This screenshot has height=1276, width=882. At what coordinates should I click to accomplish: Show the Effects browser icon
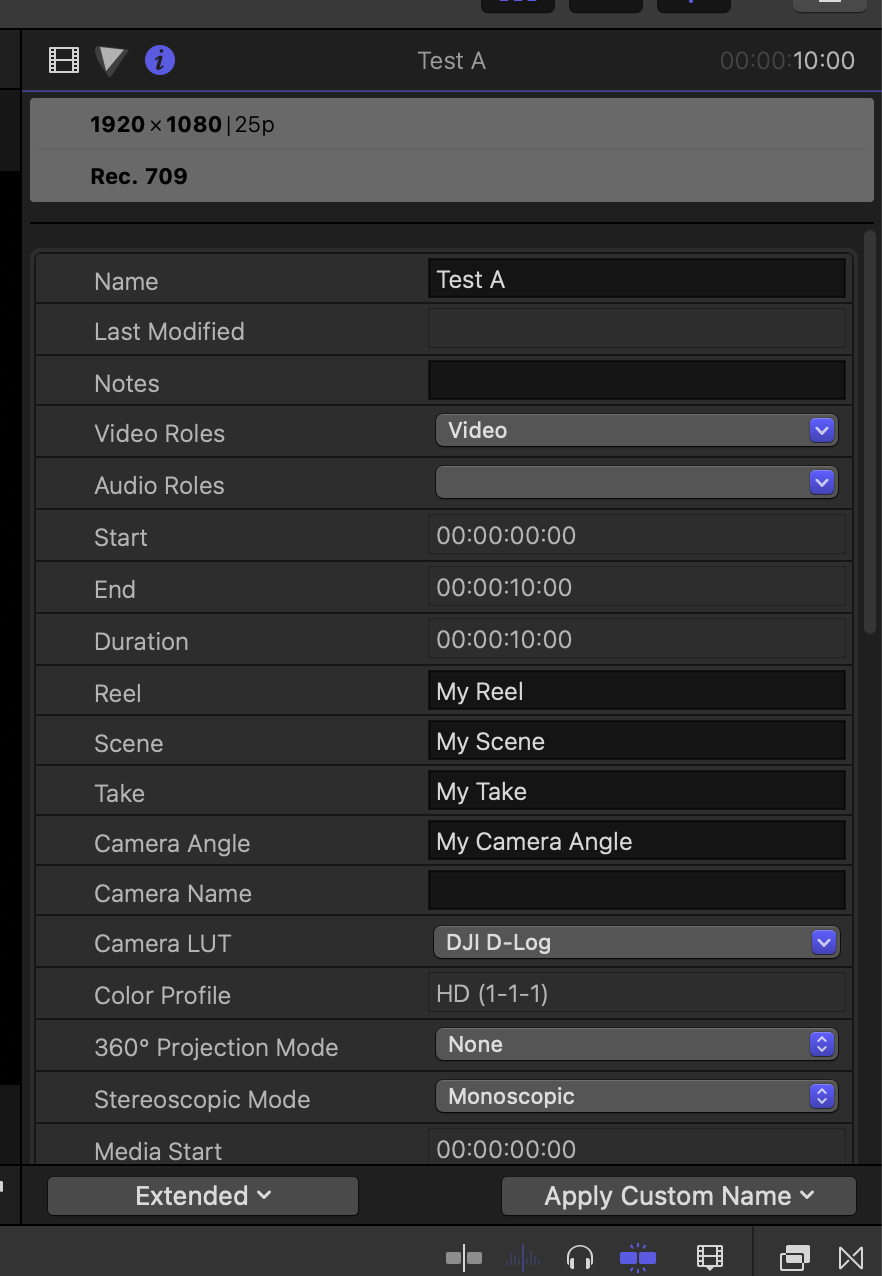click(796, 1257)
